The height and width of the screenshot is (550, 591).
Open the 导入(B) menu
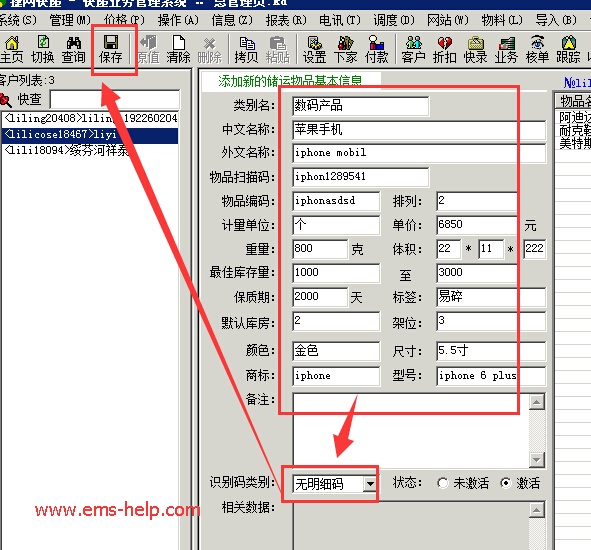click(x=556, y=20)
